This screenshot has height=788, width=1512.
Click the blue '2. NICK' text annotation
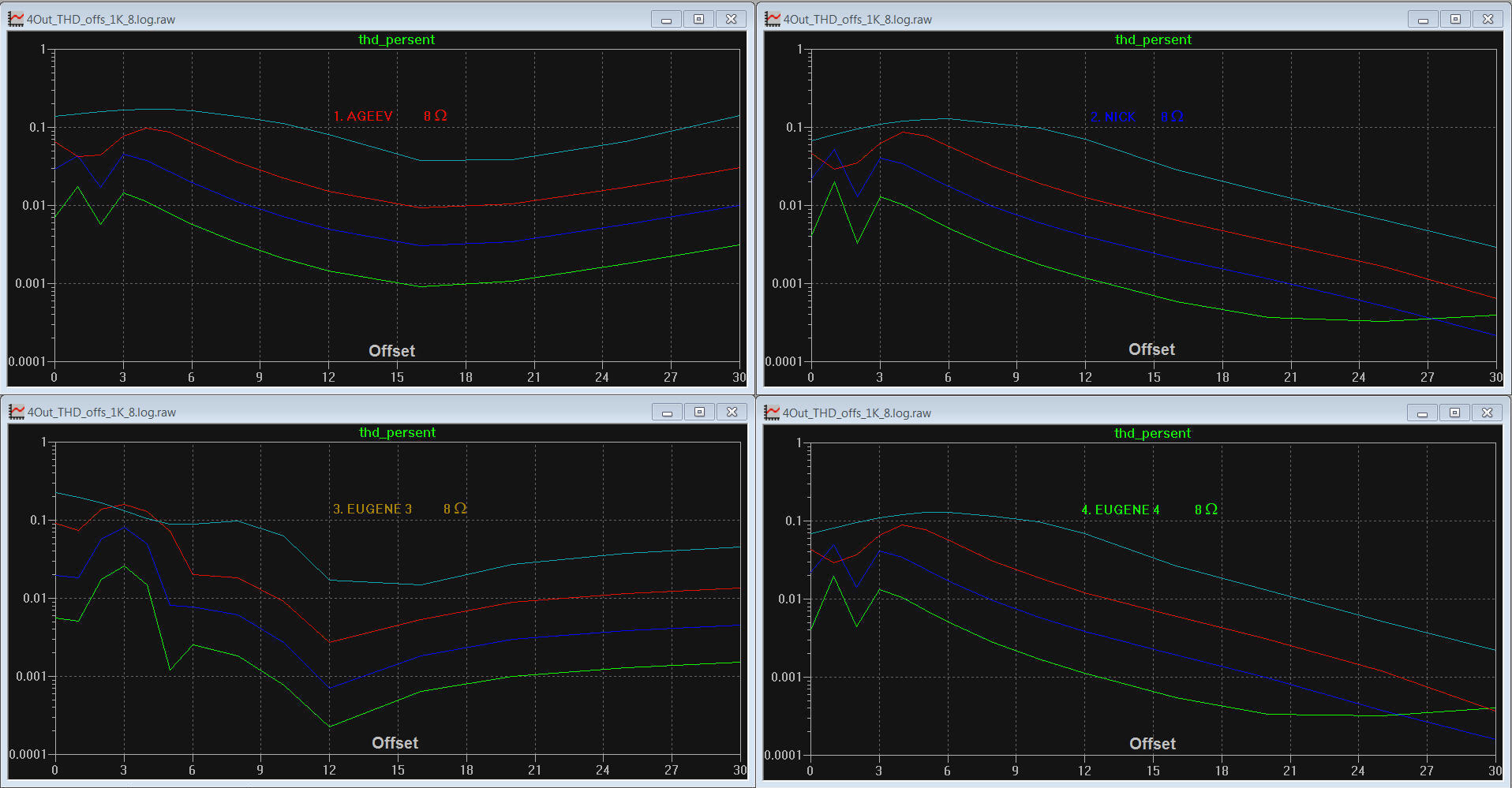coord(1113,117)
